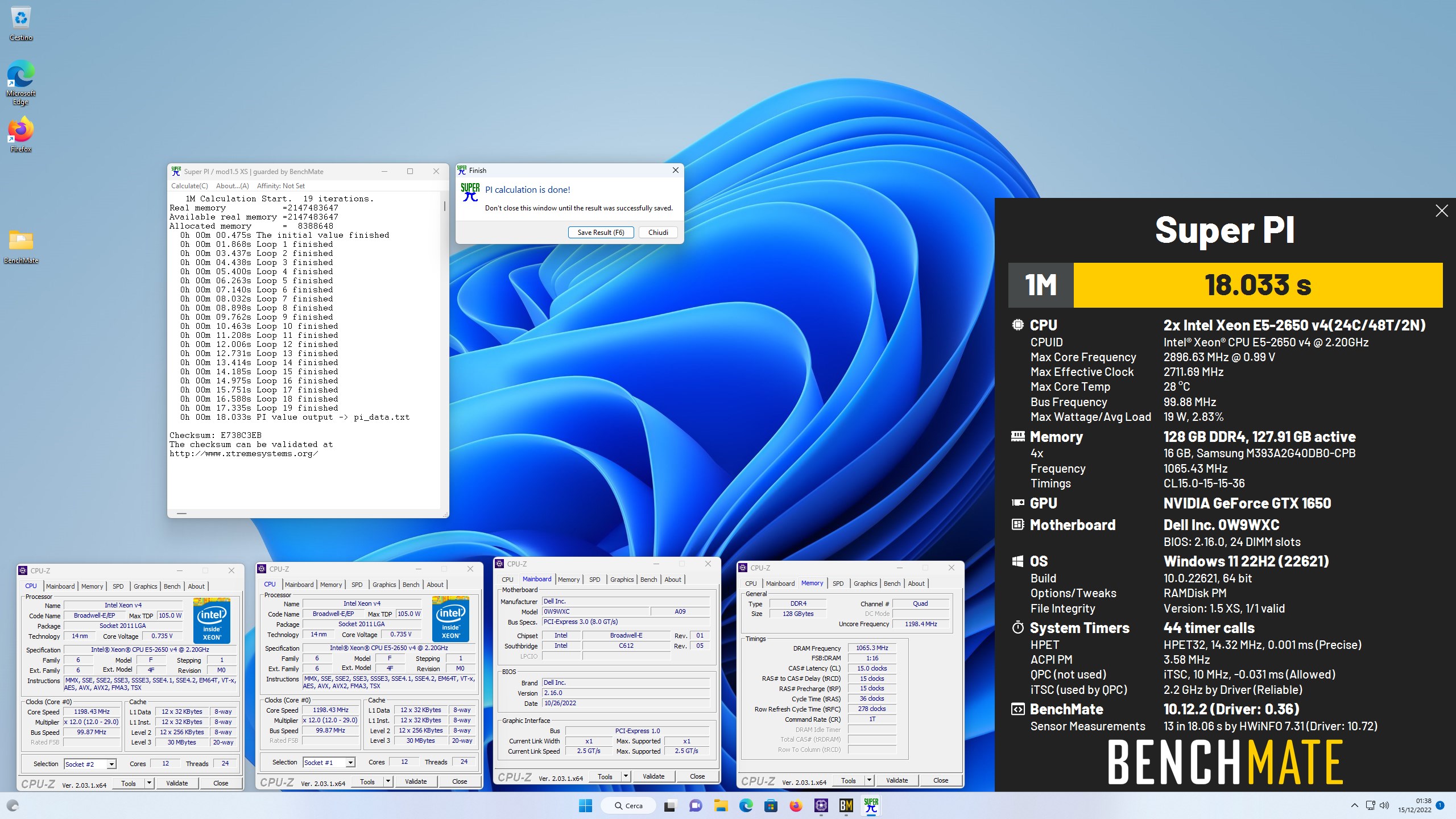Image resolution: width=1456 pixels, height=819 pixels.
Task: Open Firefox desktop shortcut
Action: [21, 135]
